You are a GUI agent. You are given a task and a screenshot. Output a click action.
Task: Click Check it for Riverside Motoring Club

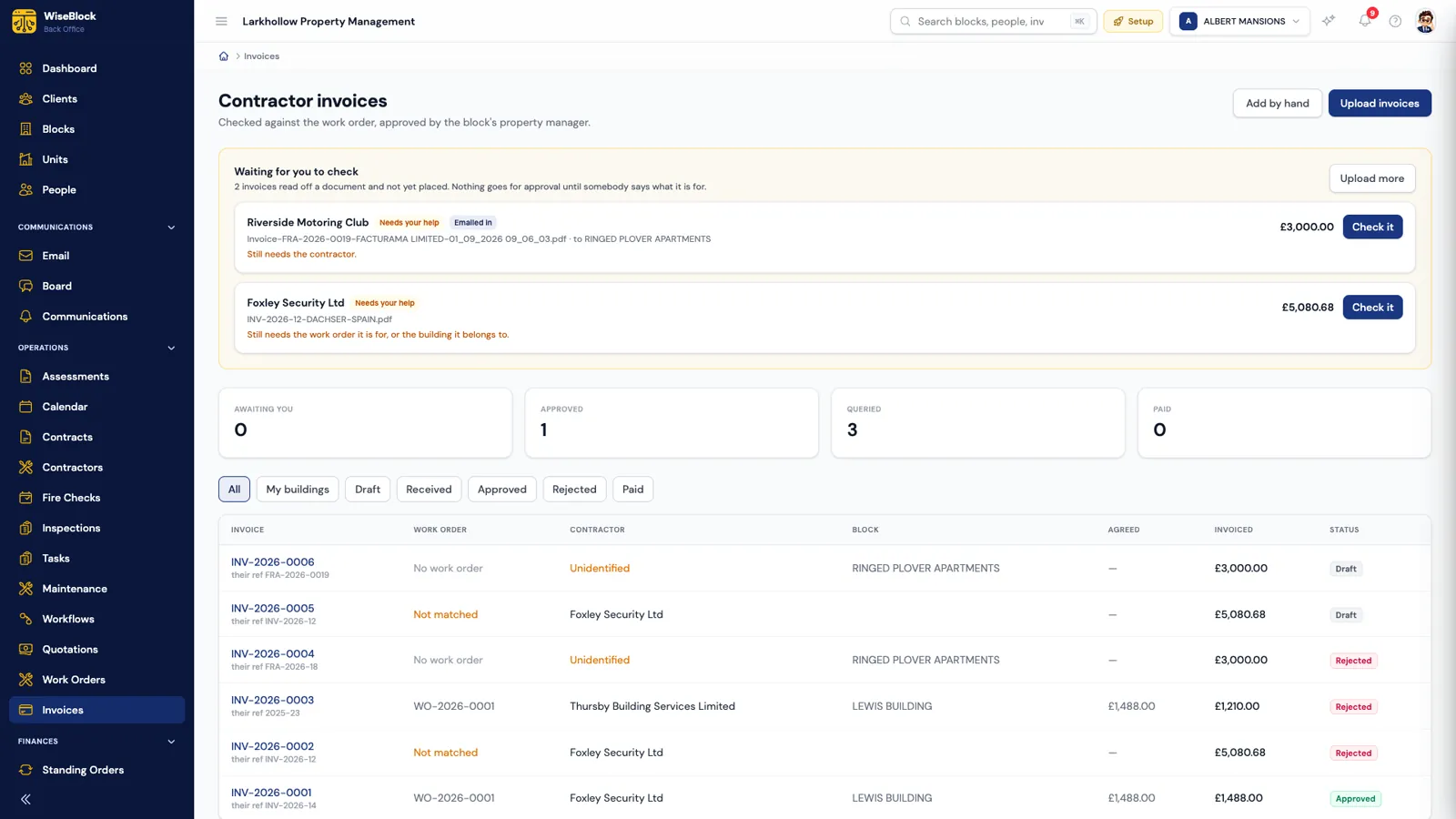[1372, 227]
